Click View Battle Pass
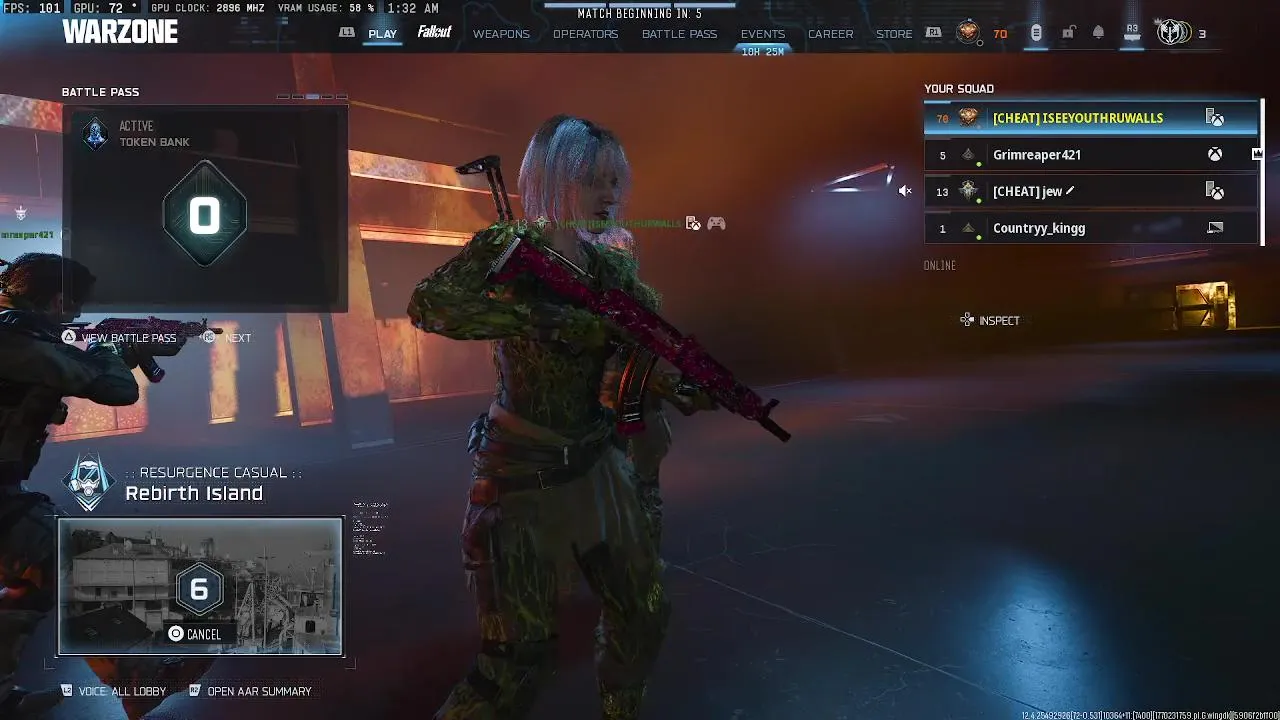The image size is (1280, 720). point(120,338)
